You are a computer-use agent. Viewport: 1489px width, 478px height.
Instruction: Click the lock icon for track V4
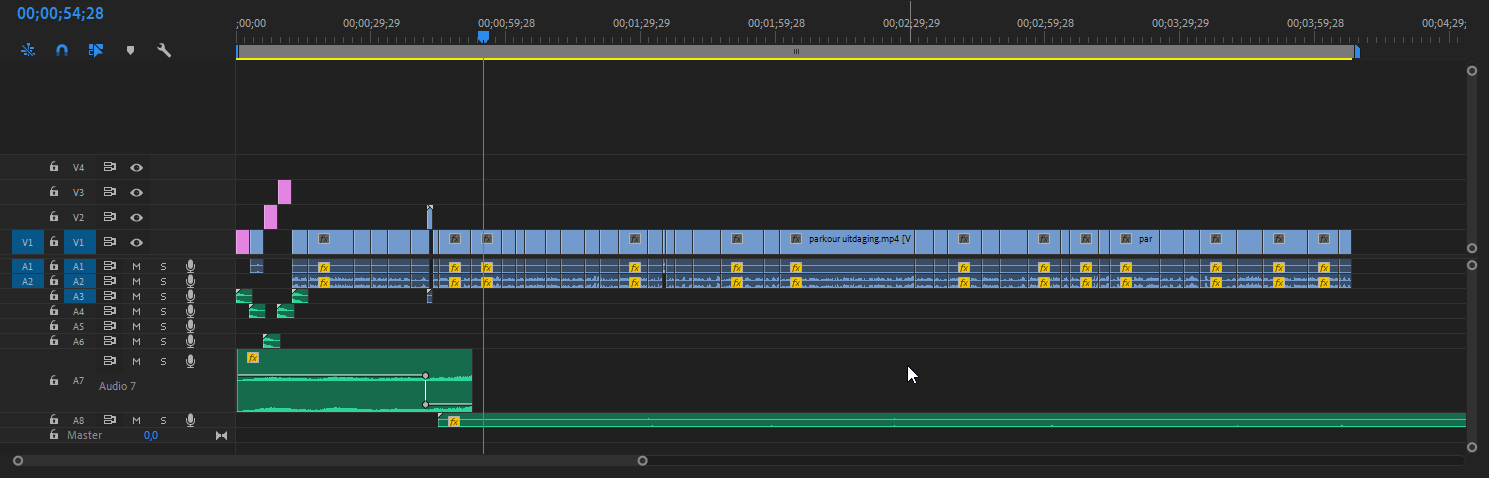pyautogui.click(x=54, y=167)
